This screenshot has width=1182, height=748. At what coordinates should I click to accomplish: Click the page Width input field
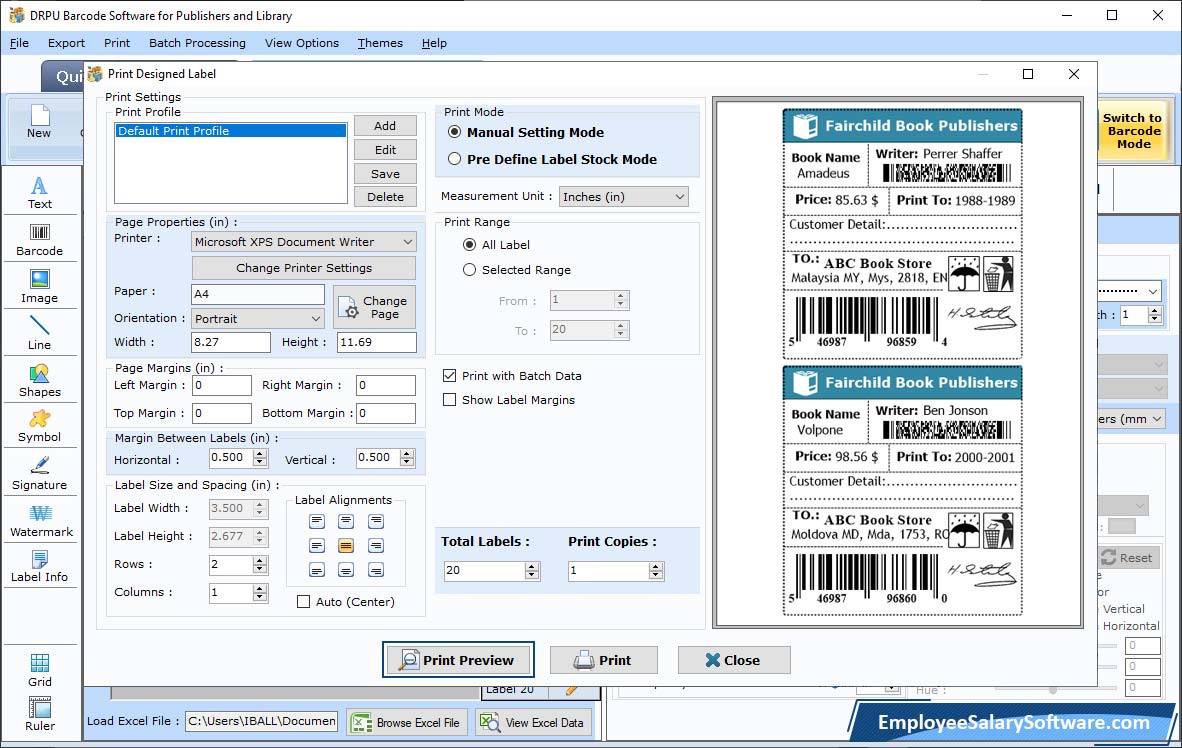231,342
